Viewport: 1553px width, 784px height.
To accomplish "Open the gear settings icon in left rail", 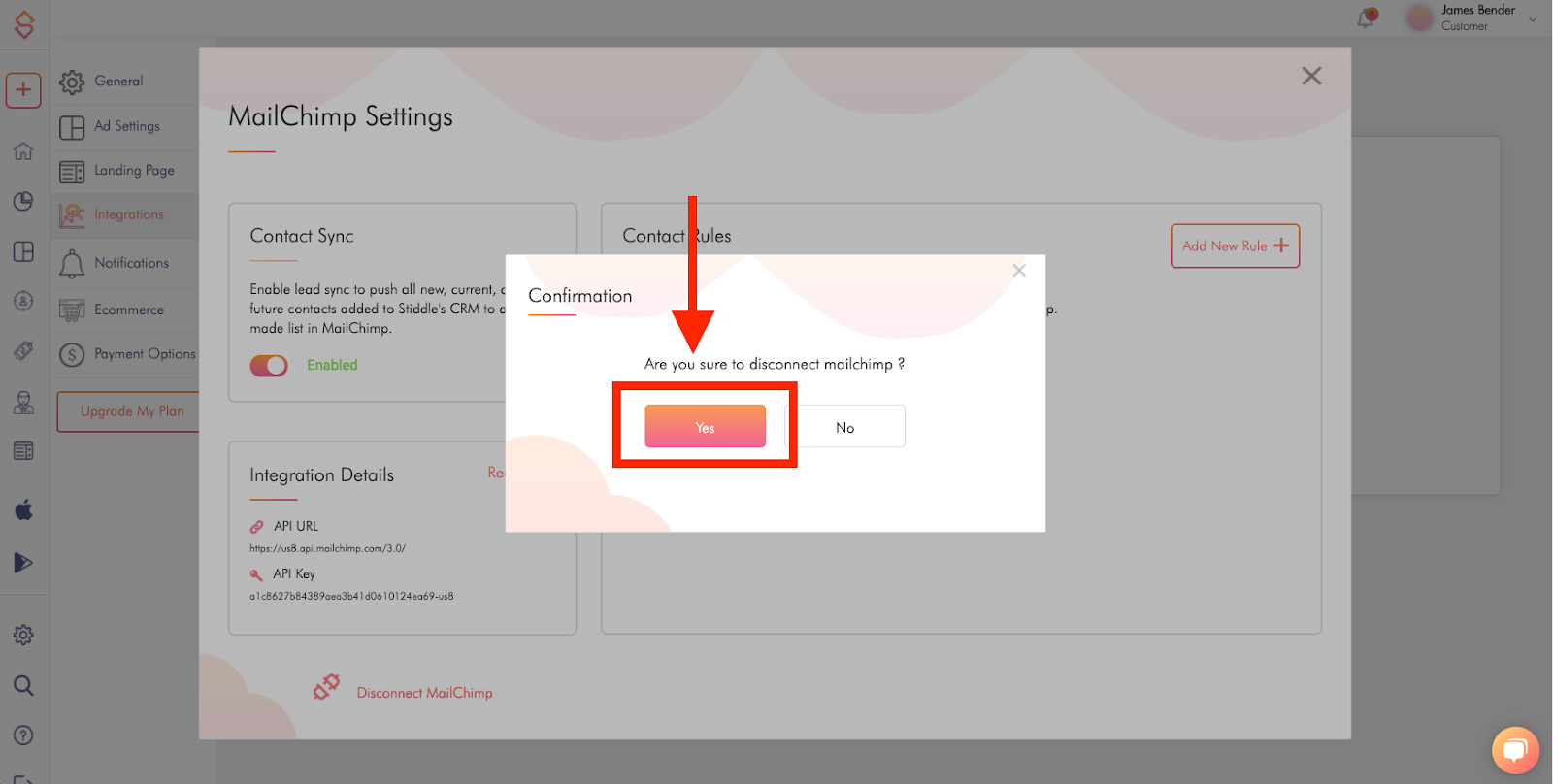I will click(23, 635).
